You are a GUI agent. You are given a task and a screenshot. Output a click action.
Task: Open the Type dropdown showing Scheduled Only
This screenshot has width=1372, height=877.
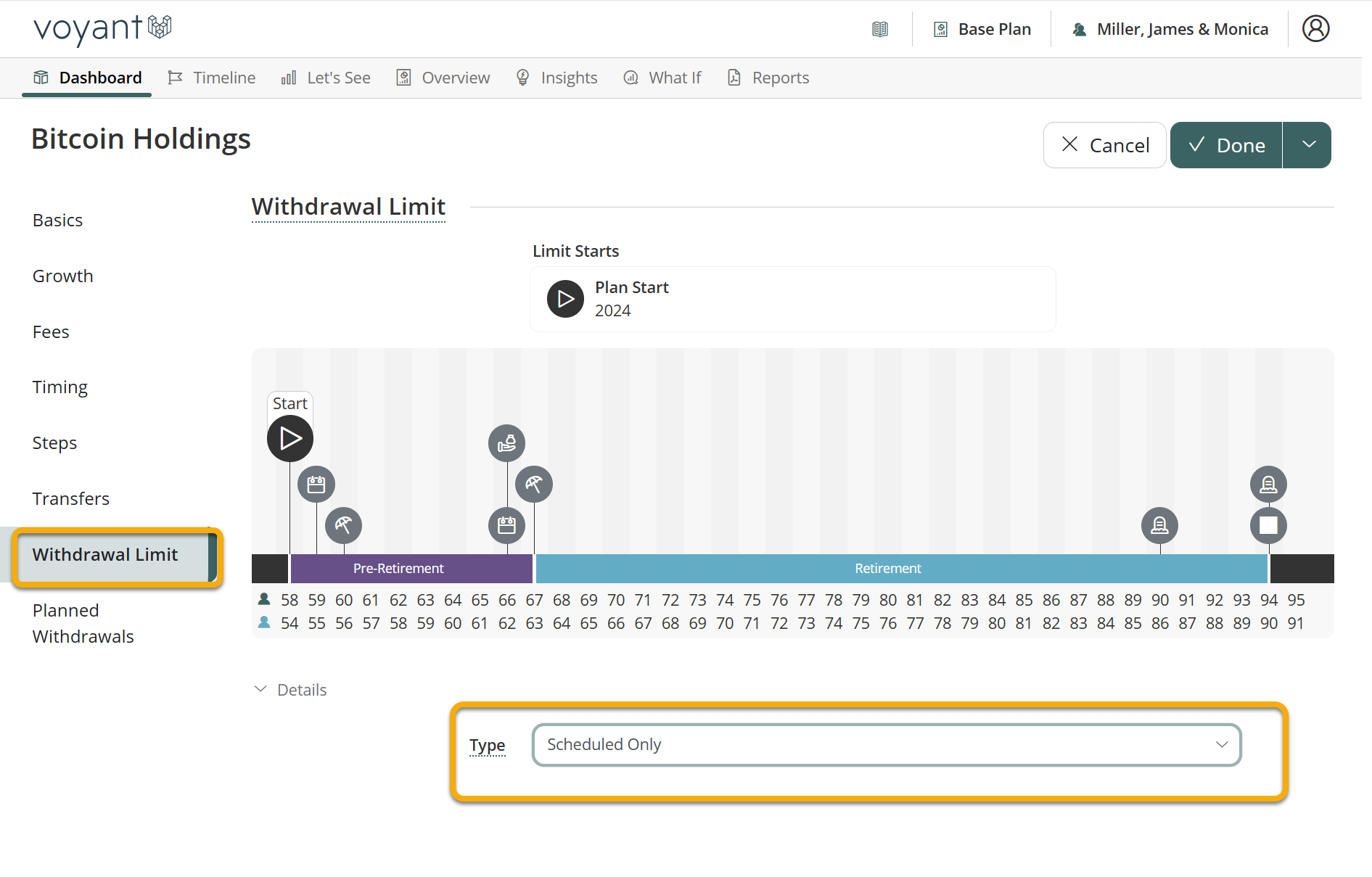click(886, 745)
